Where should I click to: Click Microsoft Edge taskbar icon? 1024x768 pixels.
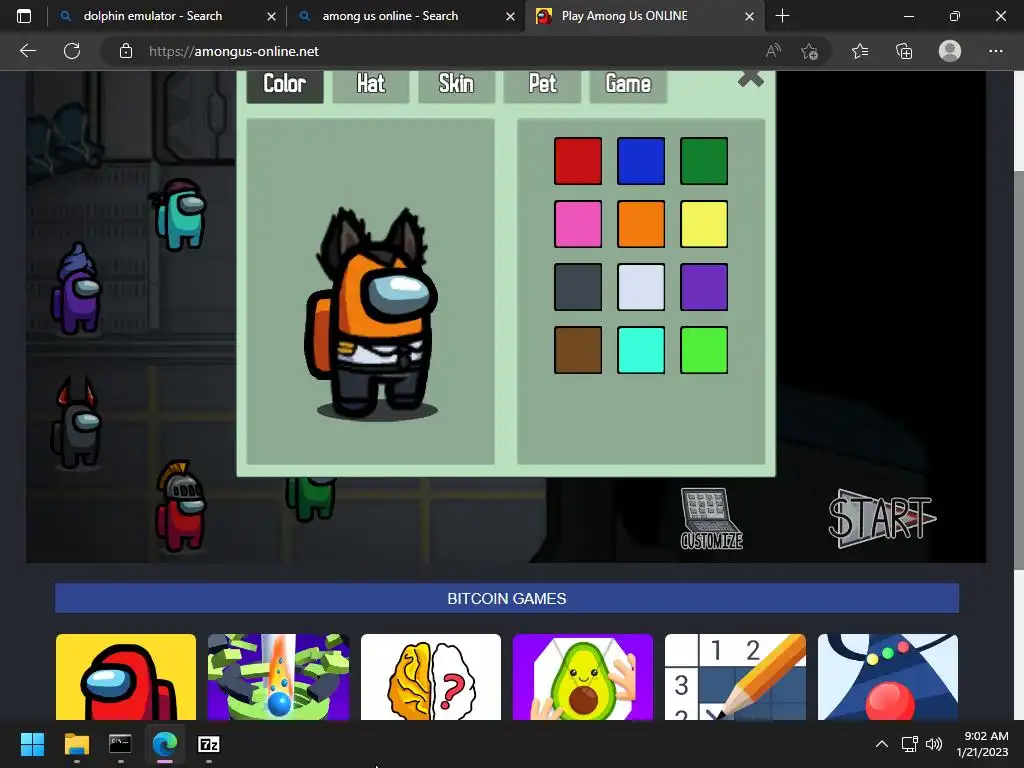pyautogui.click(x=165, y=744)
